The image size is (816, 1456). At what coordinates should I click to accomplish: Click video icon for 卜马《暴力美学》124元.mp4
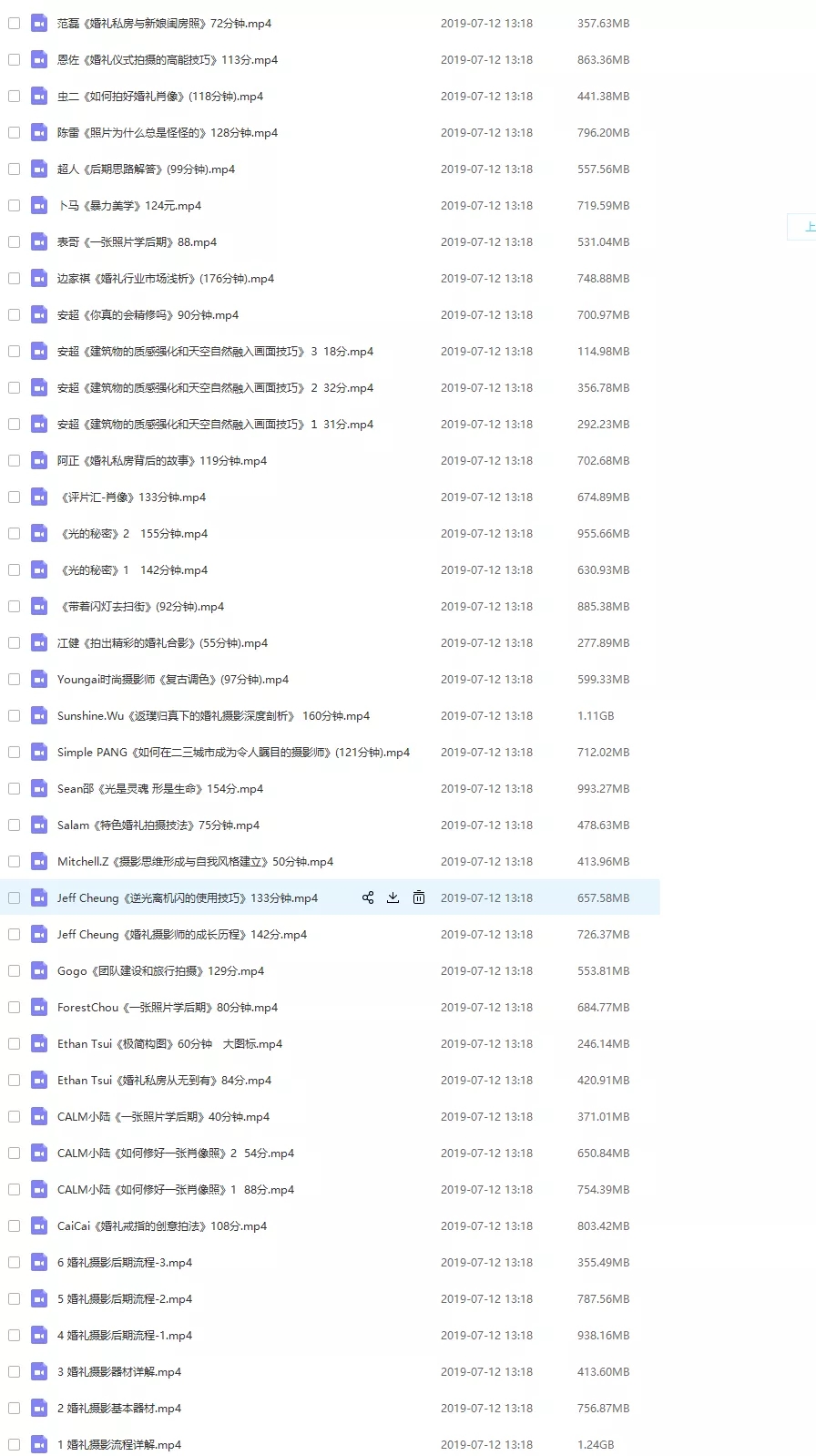tap(39, 205)
